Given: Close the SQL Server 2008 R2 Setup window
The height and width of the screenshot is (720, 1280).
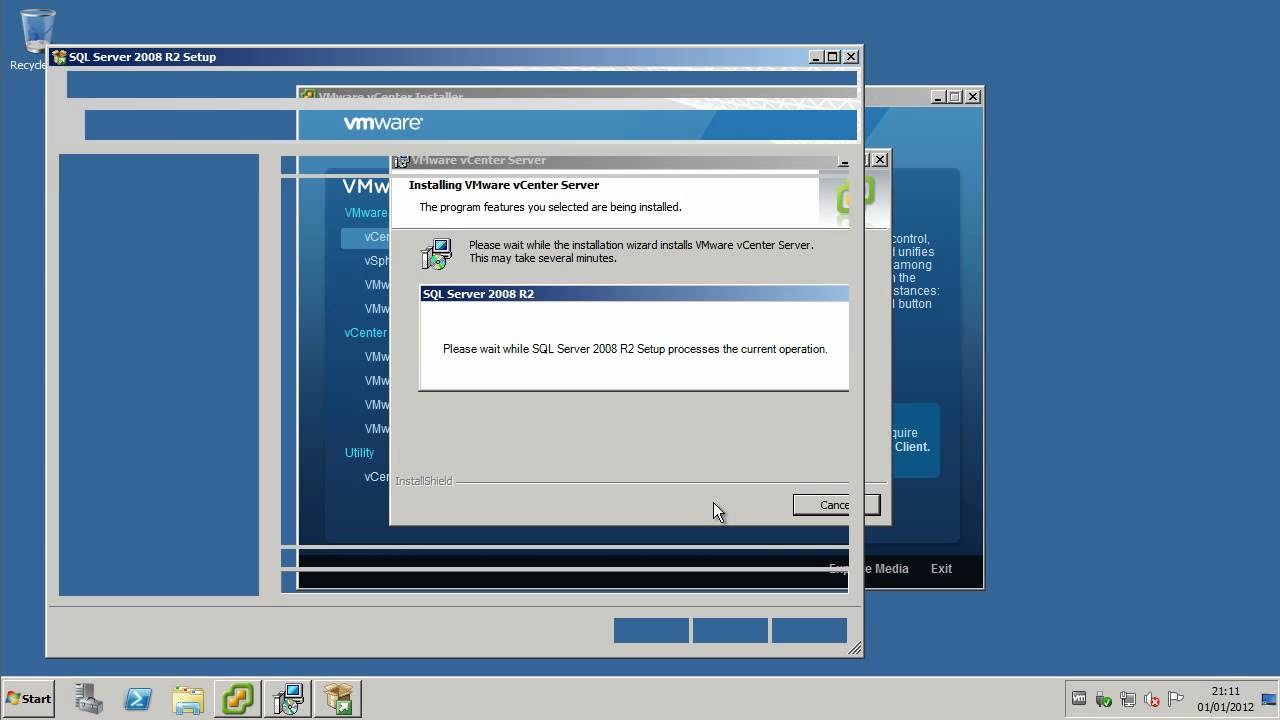Looking at the screenshot, I should [x=851, y=57].
